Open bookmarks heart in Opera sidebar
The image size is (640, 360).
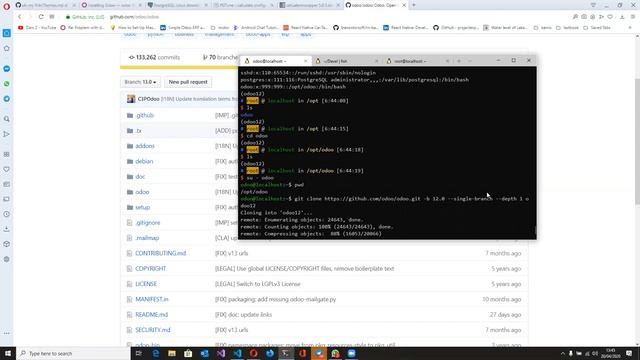7,169
